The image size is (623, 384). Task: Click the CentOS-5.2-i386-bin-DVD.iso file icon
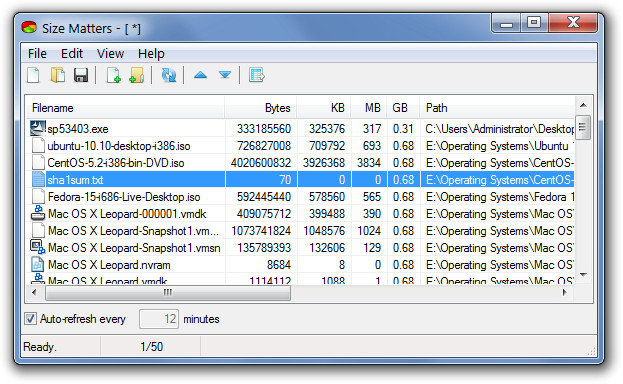click(38, 163)
